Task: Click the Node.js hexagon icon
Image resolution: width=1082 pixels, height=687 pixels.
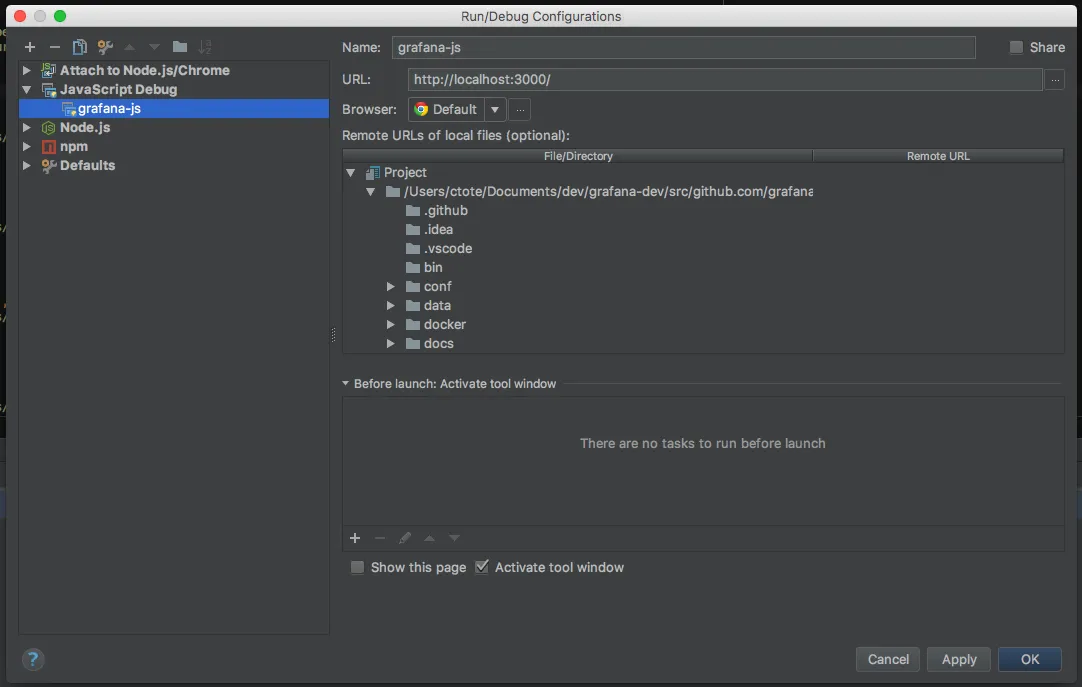Action: tap(48, 128)
